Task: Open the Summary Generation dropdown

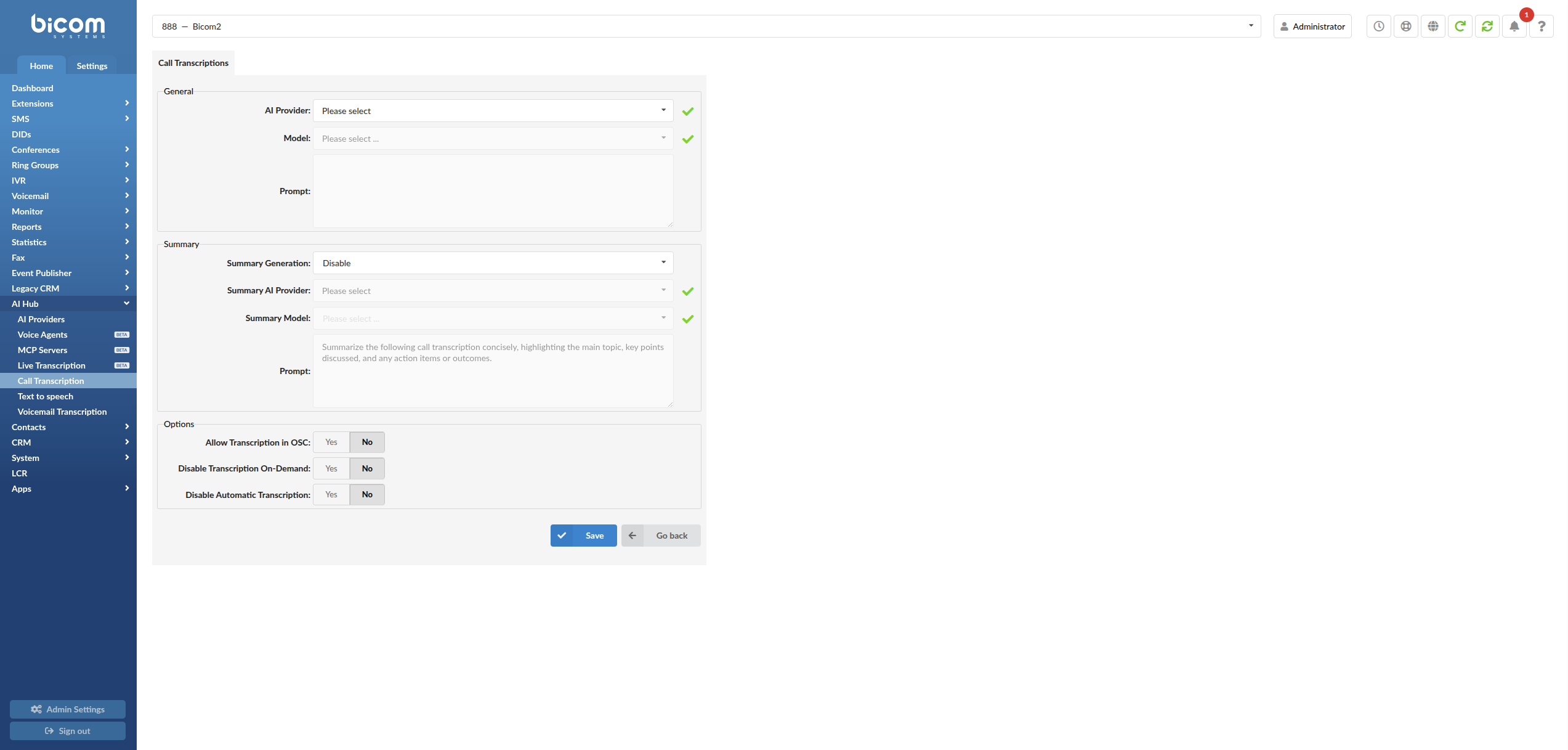Action: 493,263
